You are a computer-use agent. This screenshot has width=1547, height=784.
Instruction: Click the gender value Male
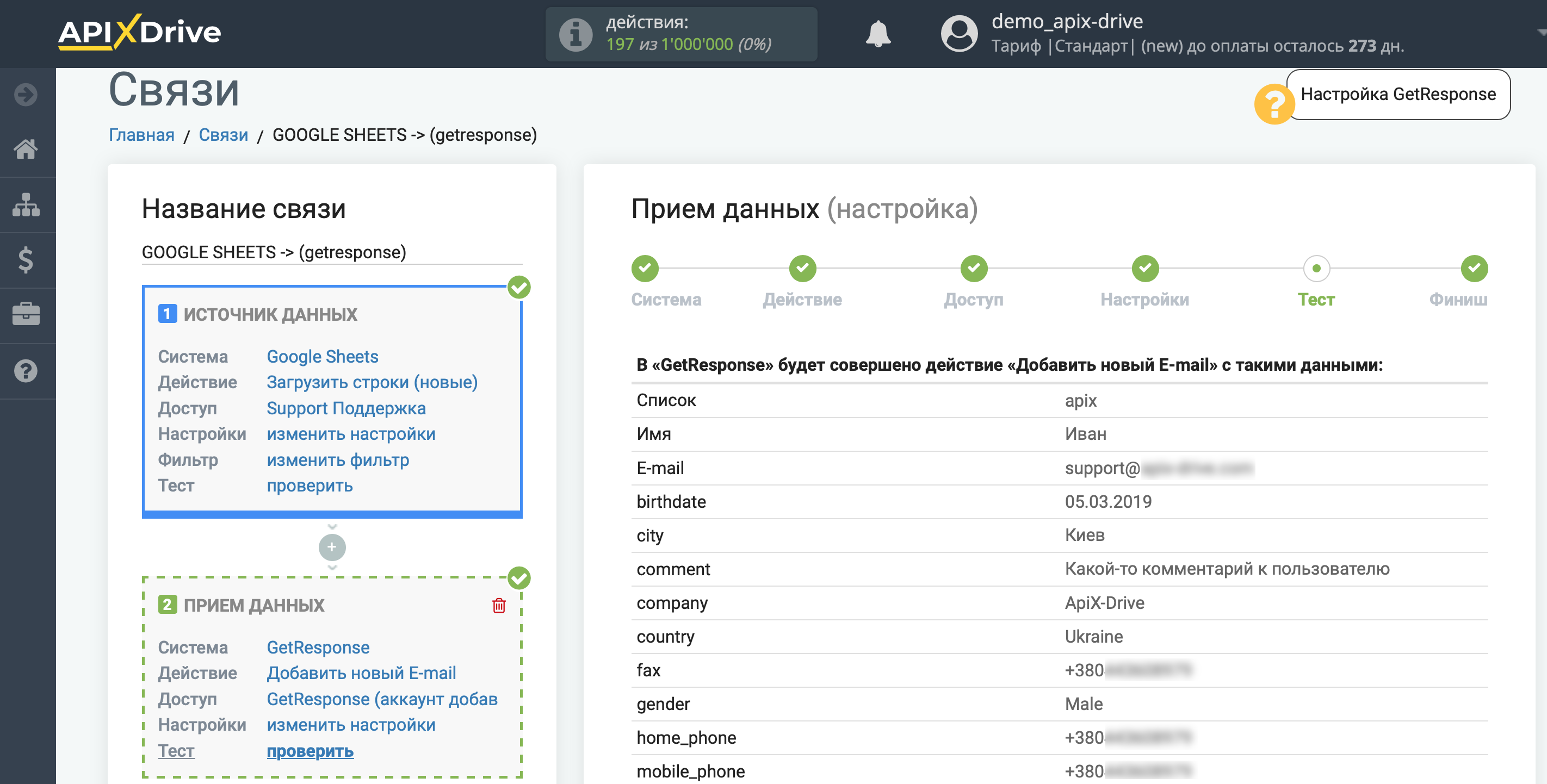pyautogui.click(x=1084, y=704)
